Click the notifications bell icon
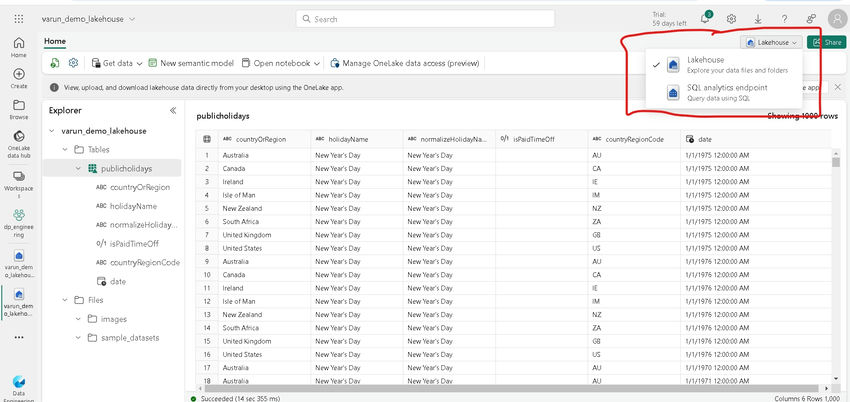The height and width of the screenshot is (402, 850). point(706,19)
